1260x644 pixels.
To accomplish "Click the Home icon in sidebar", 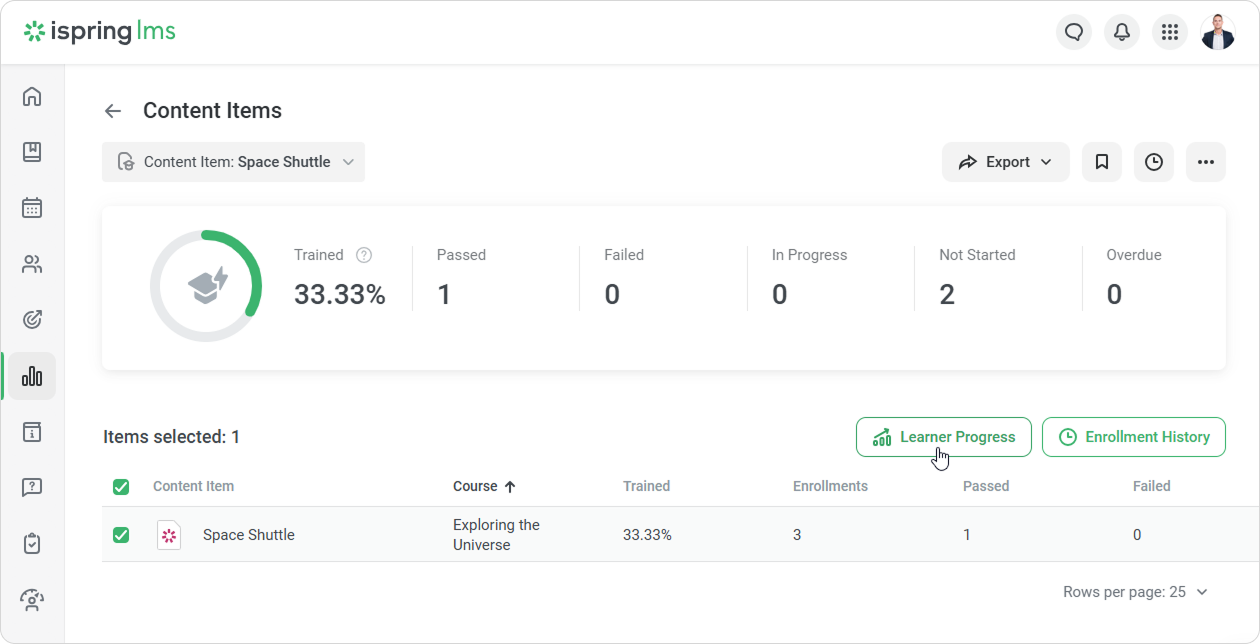I will 32,96.
